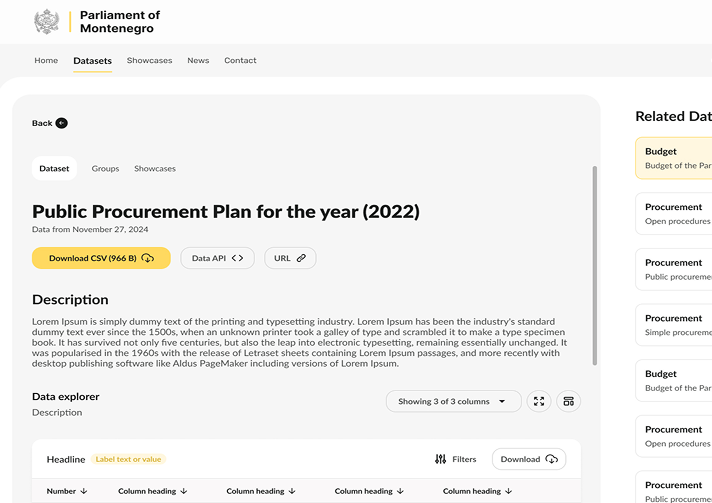Image resolution: width=712 pixels, height=503 pixels.
Task: Click the Back arrow icon
Action: [62, 123]
